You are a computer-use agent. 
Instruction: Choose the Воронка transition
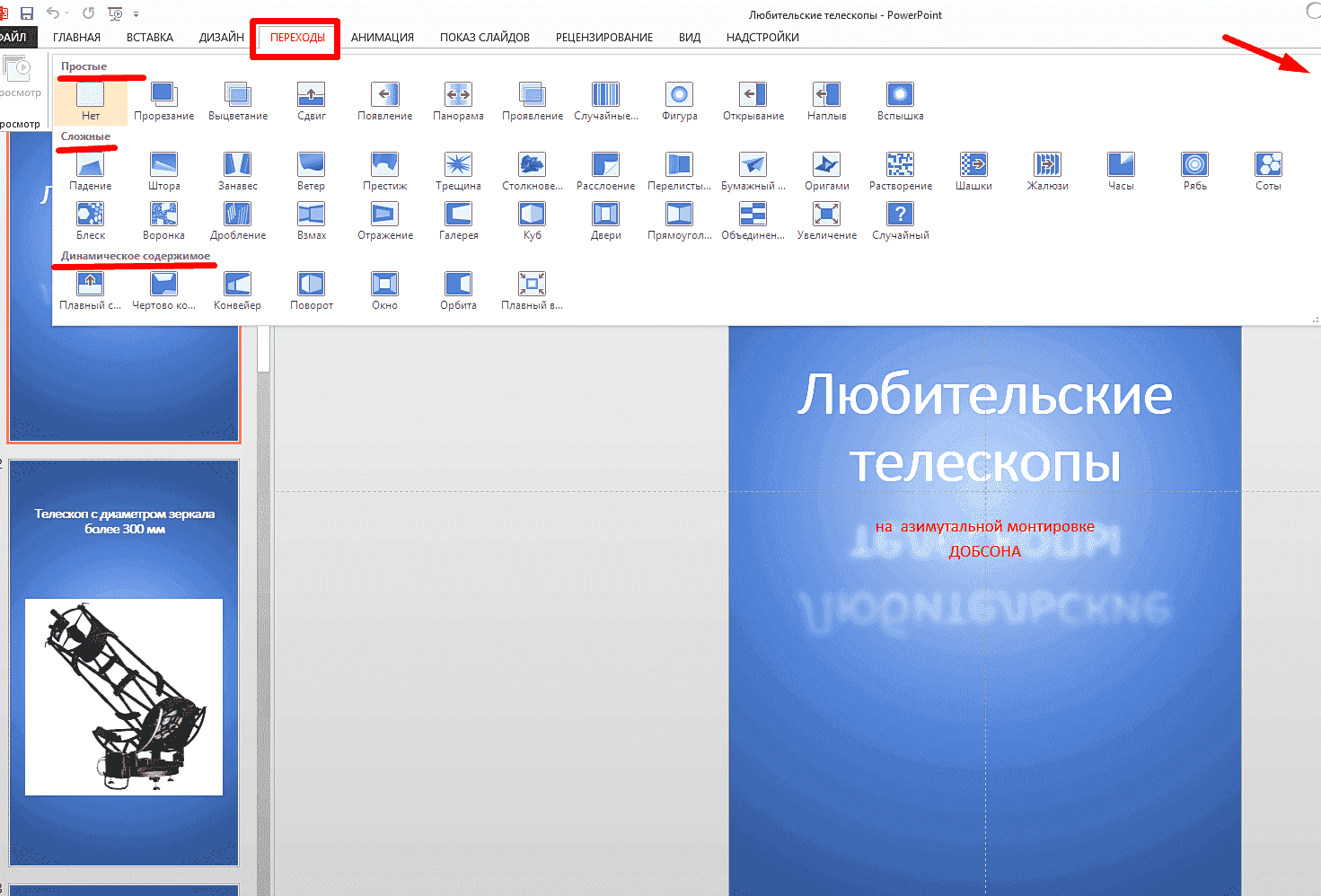163,220
